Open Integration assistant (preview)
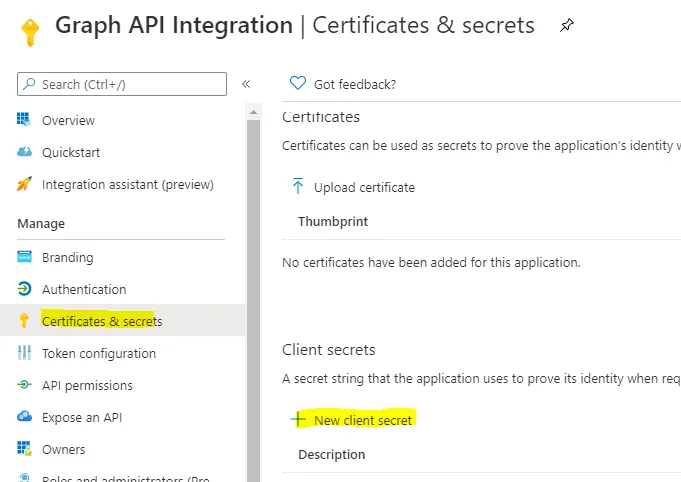Viewport: 681px width, 482px height. click(128, 185)
